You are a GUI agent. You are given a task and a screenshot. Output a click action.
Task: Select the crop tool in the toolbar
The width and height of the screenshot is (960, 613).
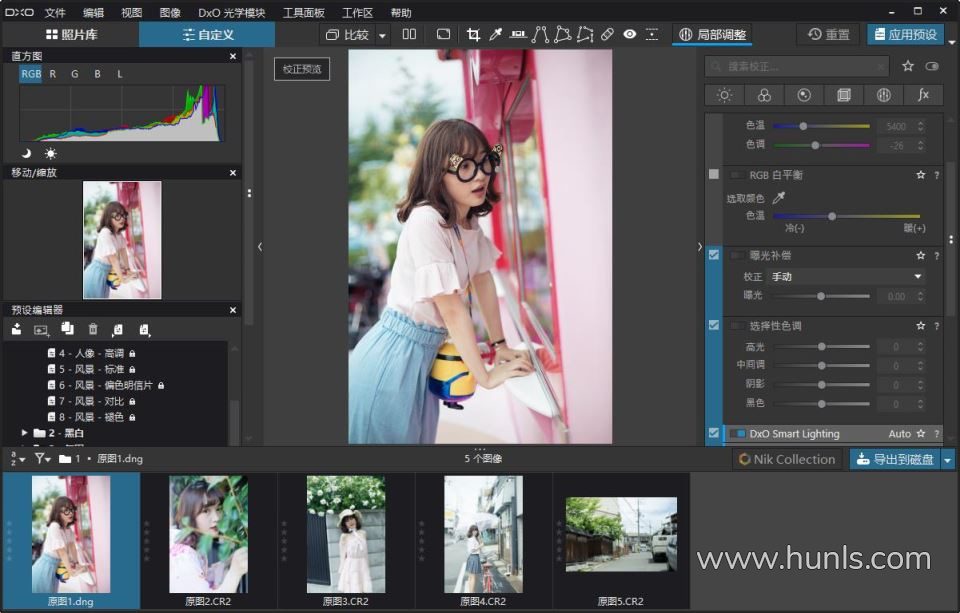tap(473, 34)
